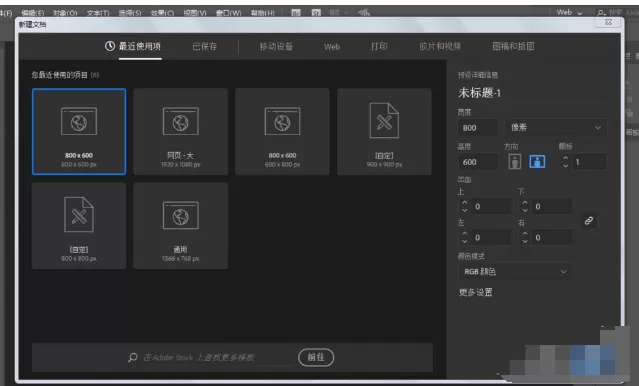Screen dimensions: 639x386
Task: Decrease the left bleed (左) value
Action: 465,241
